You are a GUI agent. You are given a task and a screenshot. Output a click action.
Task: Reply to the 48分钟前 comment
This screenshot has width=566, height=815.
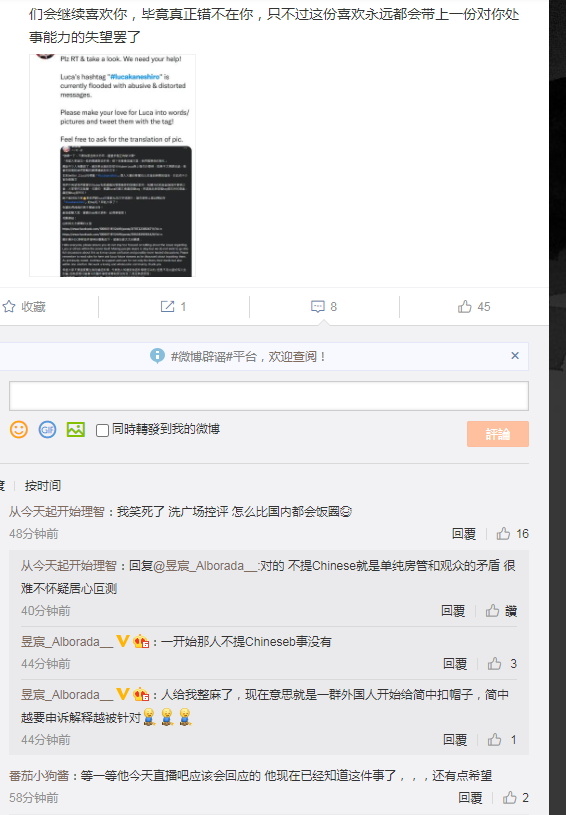(464, 534)
